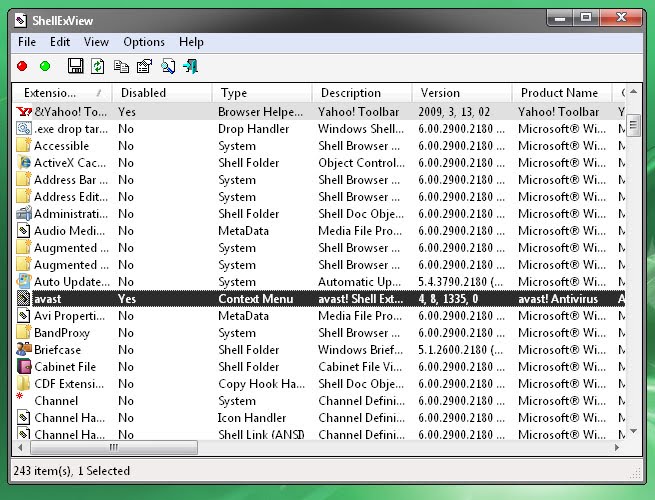Click the Object Control description cell
The image size is (655, 500).
pyautogui.click(x=361, y=163)
